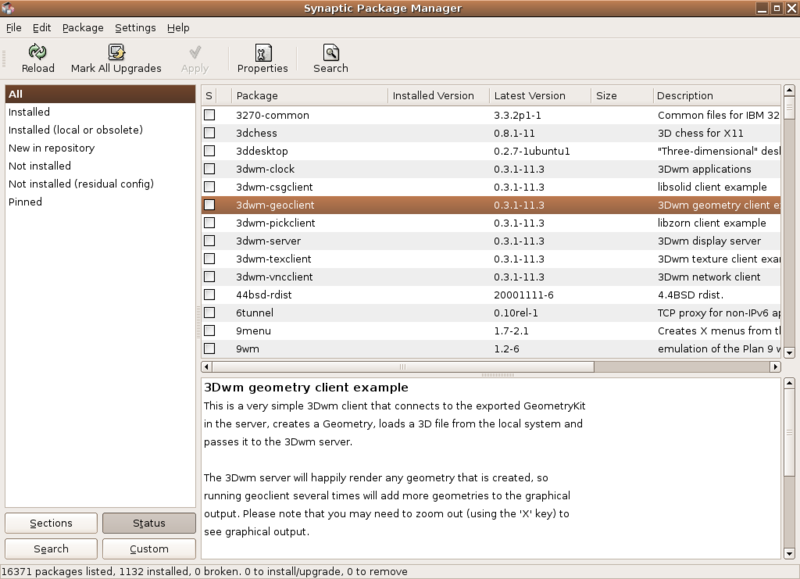
Task: Click the Apply checkmark icon
Action: pos(195,52)
